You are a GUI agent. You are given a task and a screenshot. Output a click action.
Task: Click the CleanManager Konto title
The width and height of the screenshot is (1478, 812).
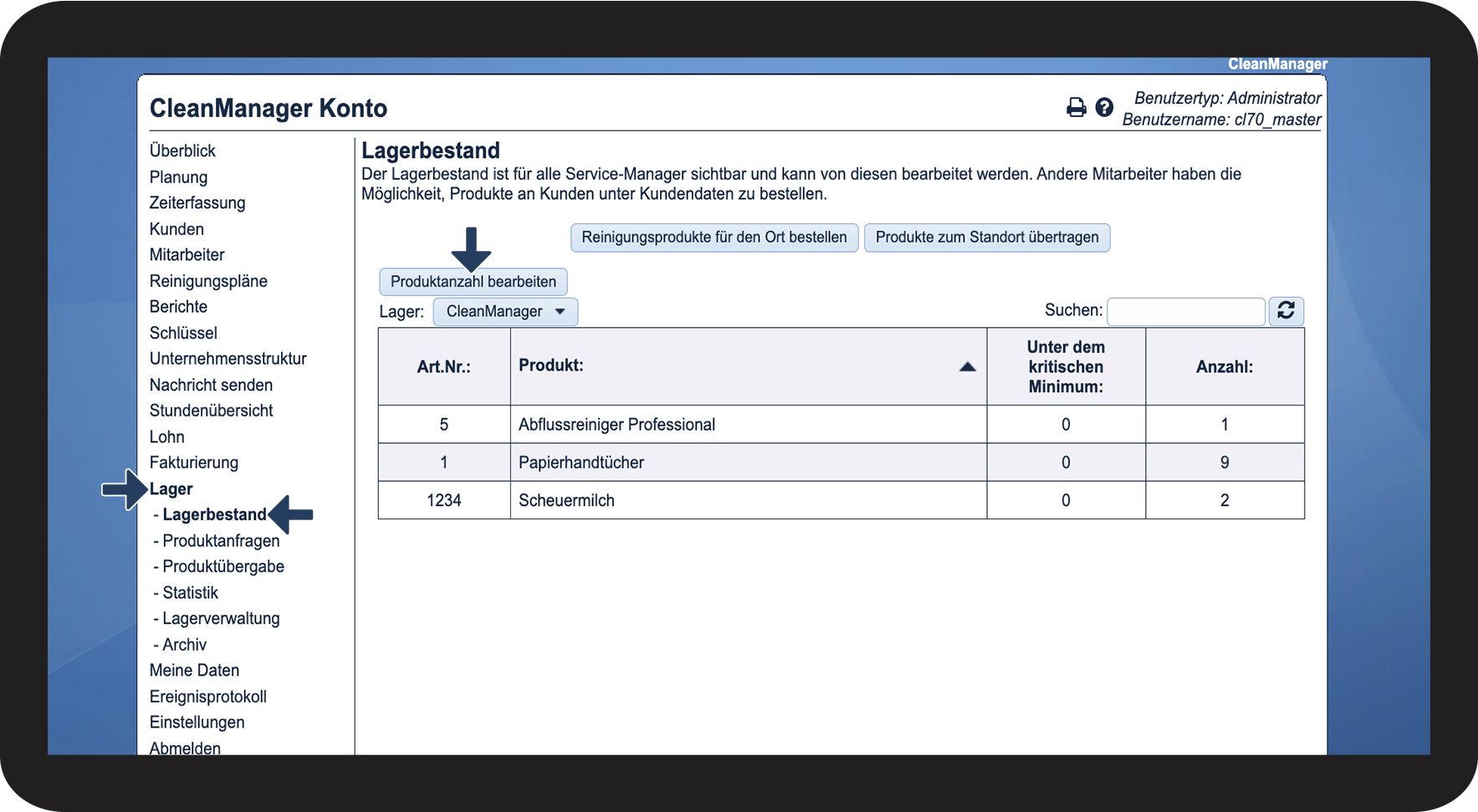(268, 108)
